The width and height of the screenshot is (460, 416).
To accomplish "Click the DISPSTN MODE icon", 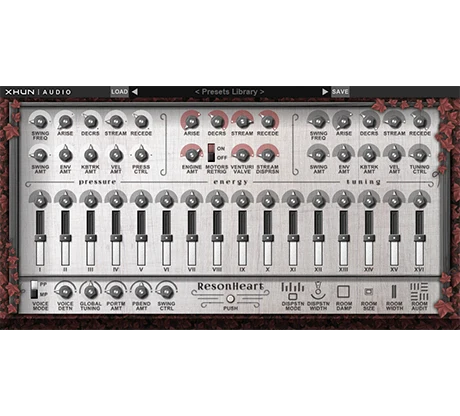I will (293, 291).
